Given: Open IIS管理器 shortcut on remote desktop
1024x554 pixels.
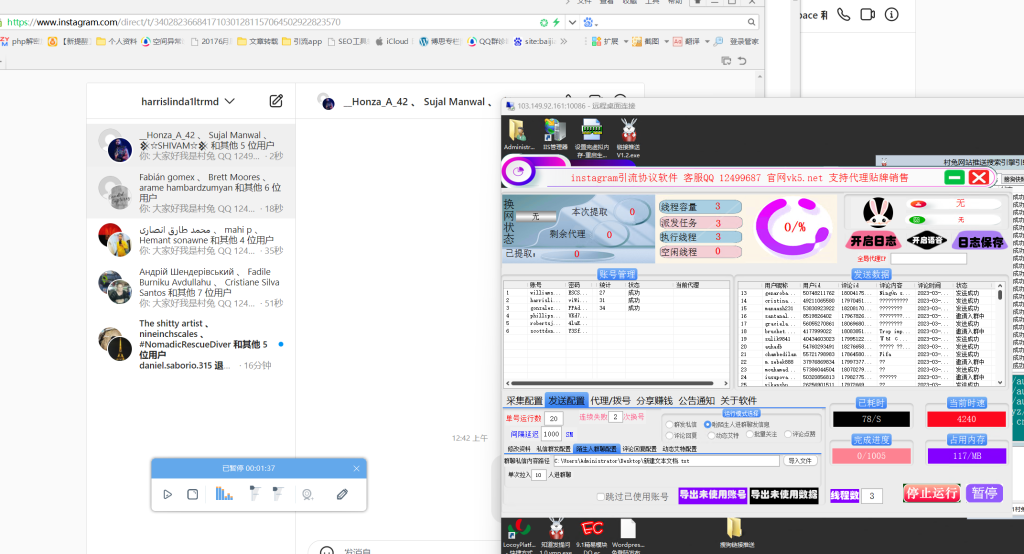Looking at the screenshot, I should click(x=555, y=135).
